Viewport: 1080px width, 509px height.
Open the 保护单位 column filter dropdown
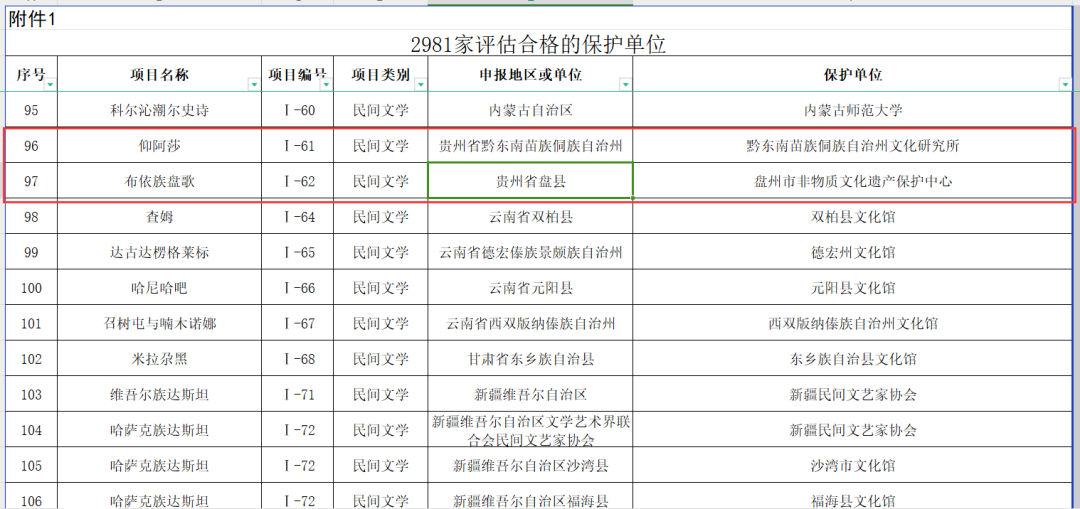click(x=1063, y=84)
